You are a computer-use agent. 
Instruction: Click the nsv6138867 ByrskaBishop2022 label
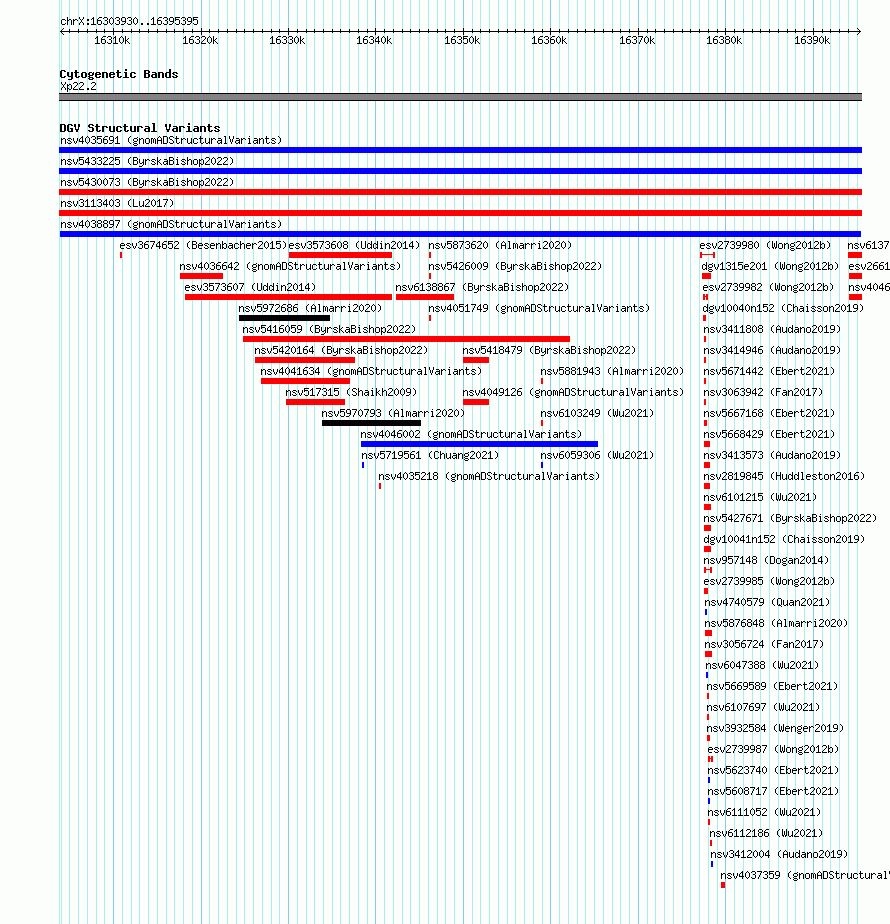point(482,288)
